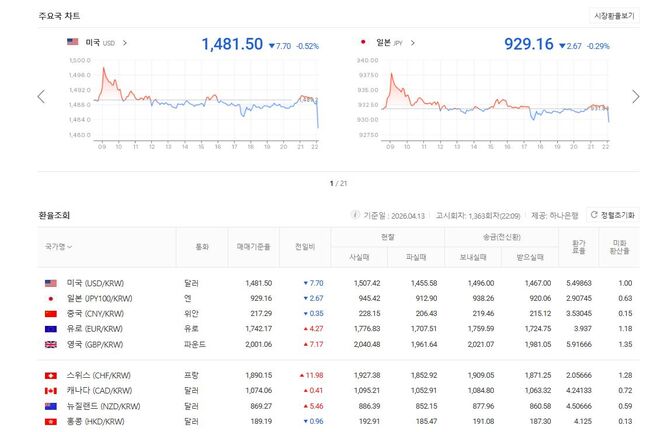The image size is (650, 432).
Task: Click the EU flag icon in the table
Action: pos(50,329)
